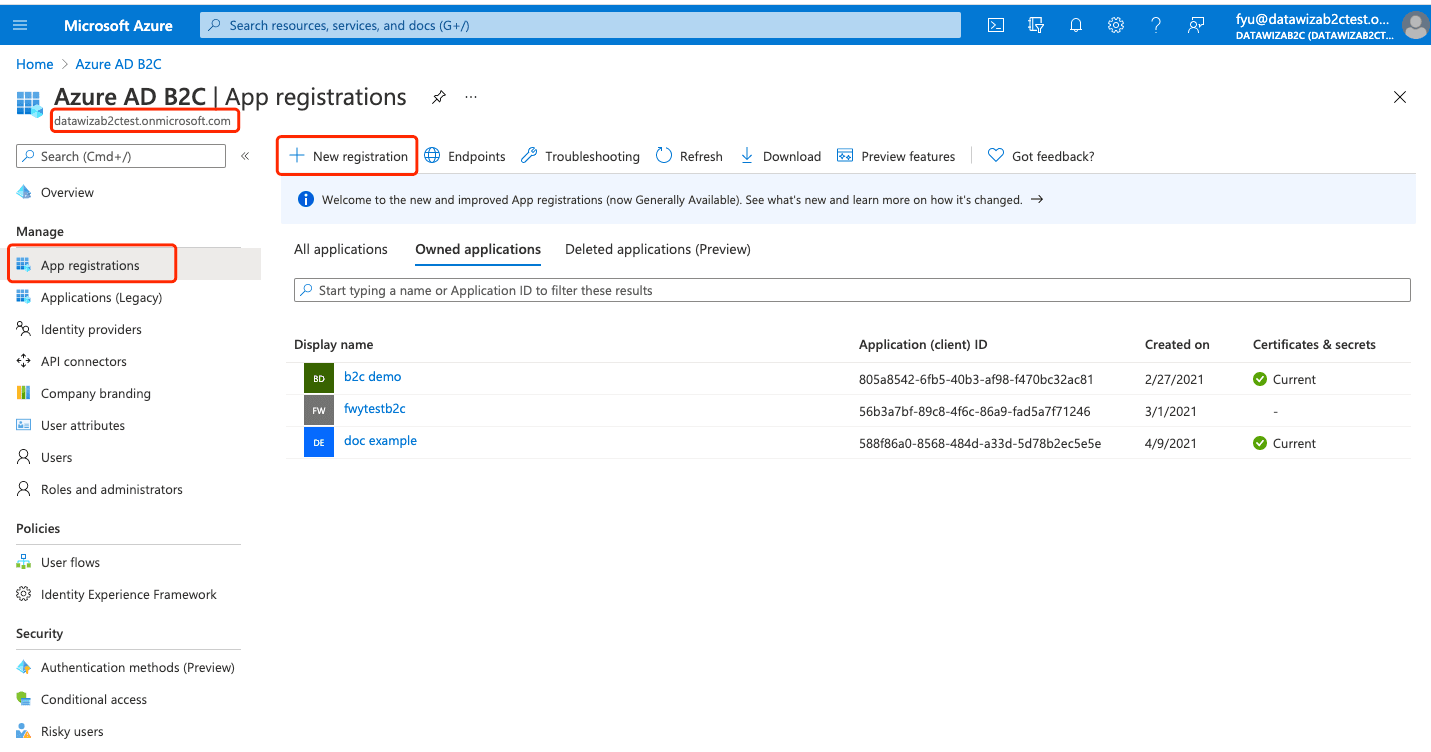Viewport: 1431px width, 752px height.
Task: Open the Cloud Shell icon
Action: (x=996, y=25)
